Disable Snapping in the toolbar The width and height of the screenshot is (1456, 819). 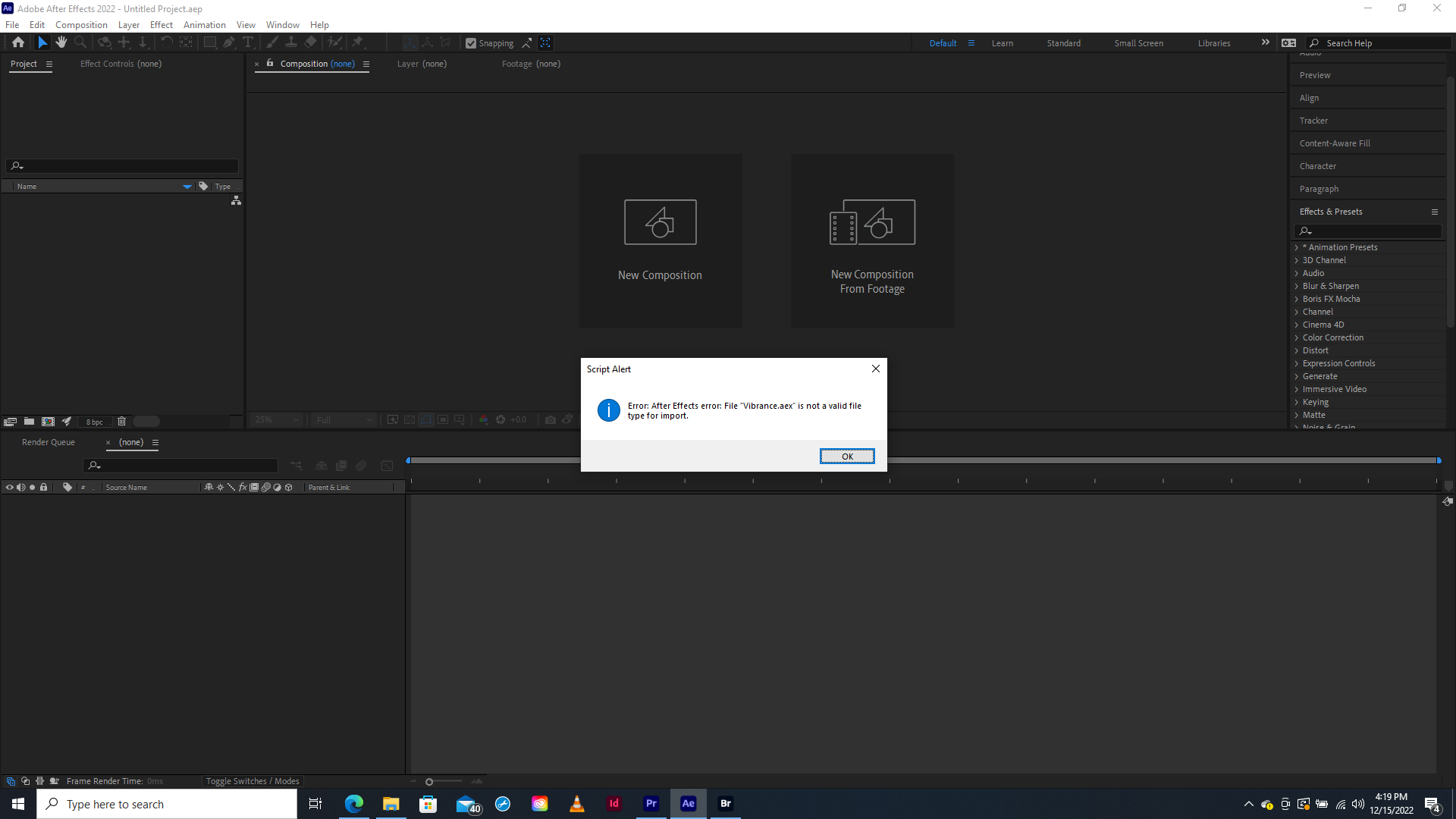coord(472,42)
